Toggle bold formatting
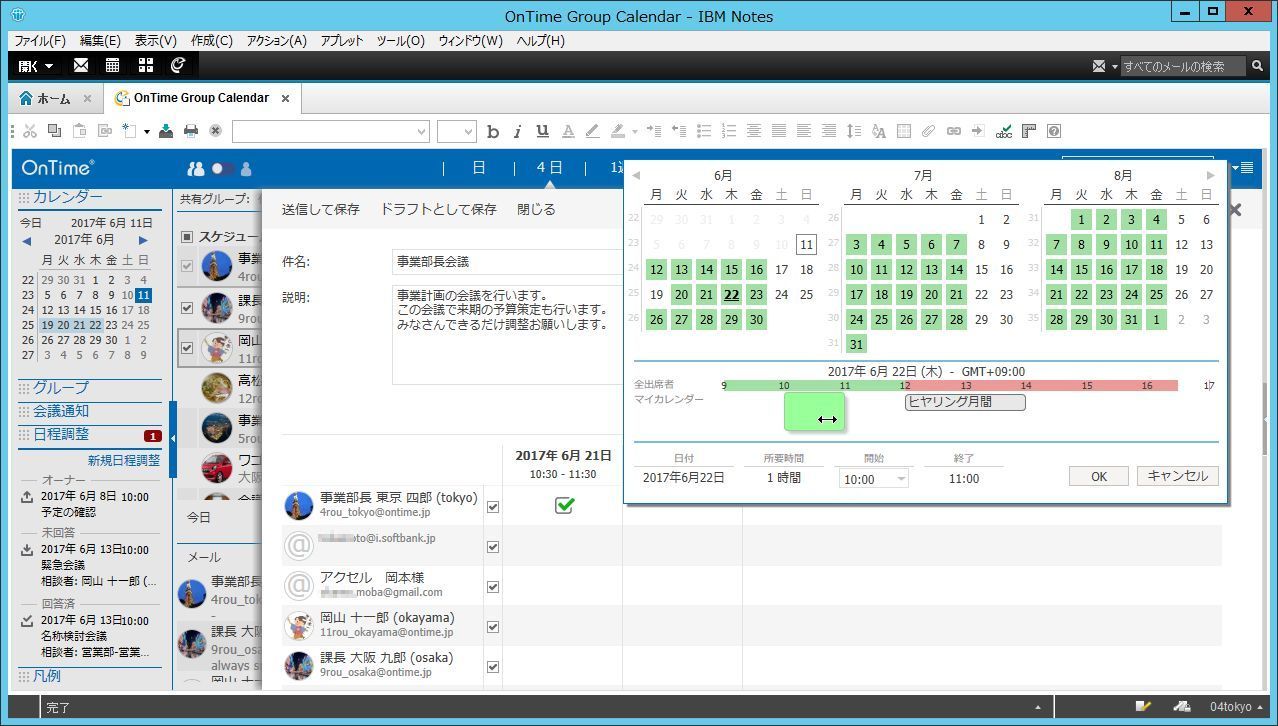 [493, 131]
